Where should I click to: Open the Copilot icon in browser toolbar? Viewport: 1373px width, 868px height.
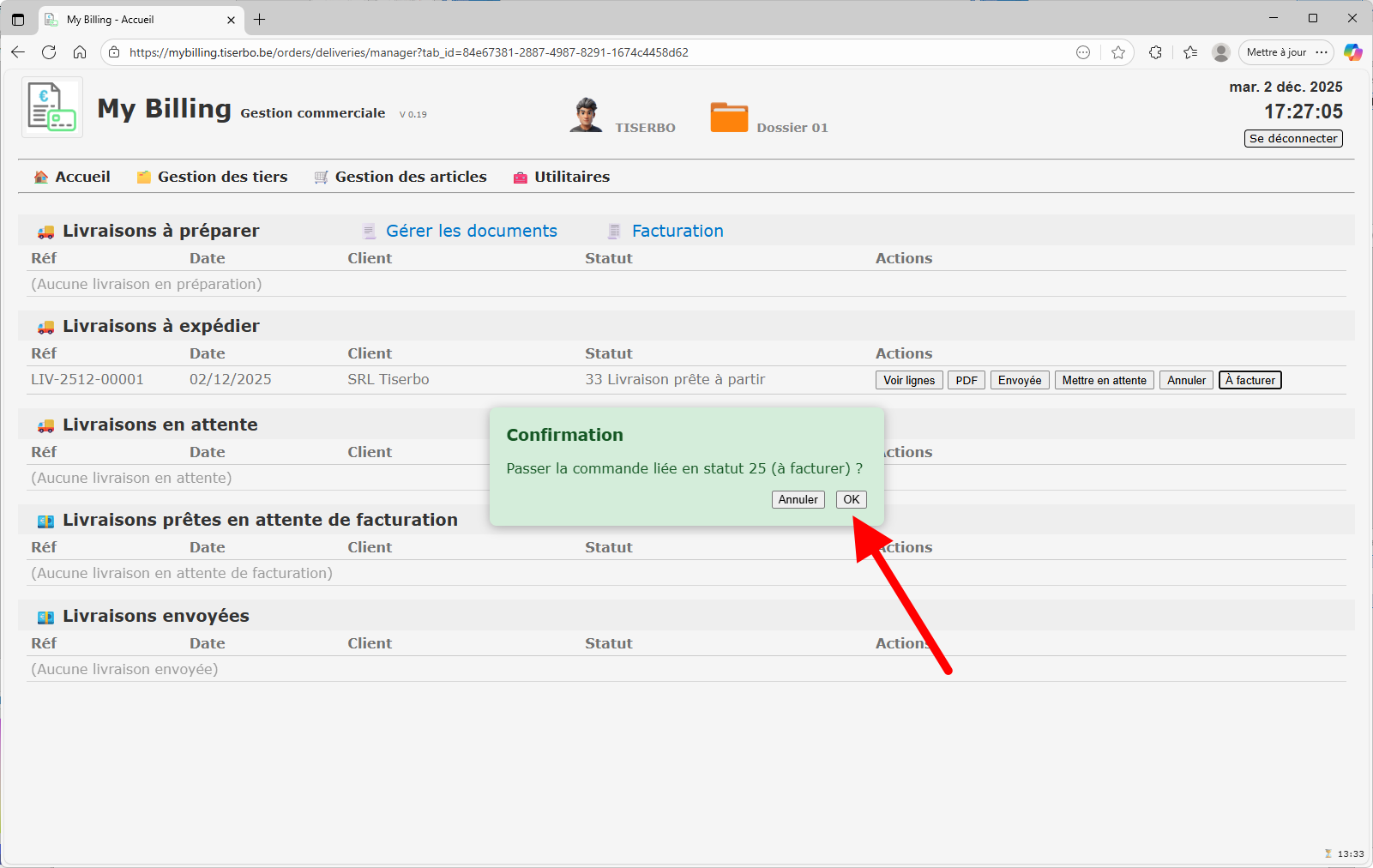[1352, 52]
